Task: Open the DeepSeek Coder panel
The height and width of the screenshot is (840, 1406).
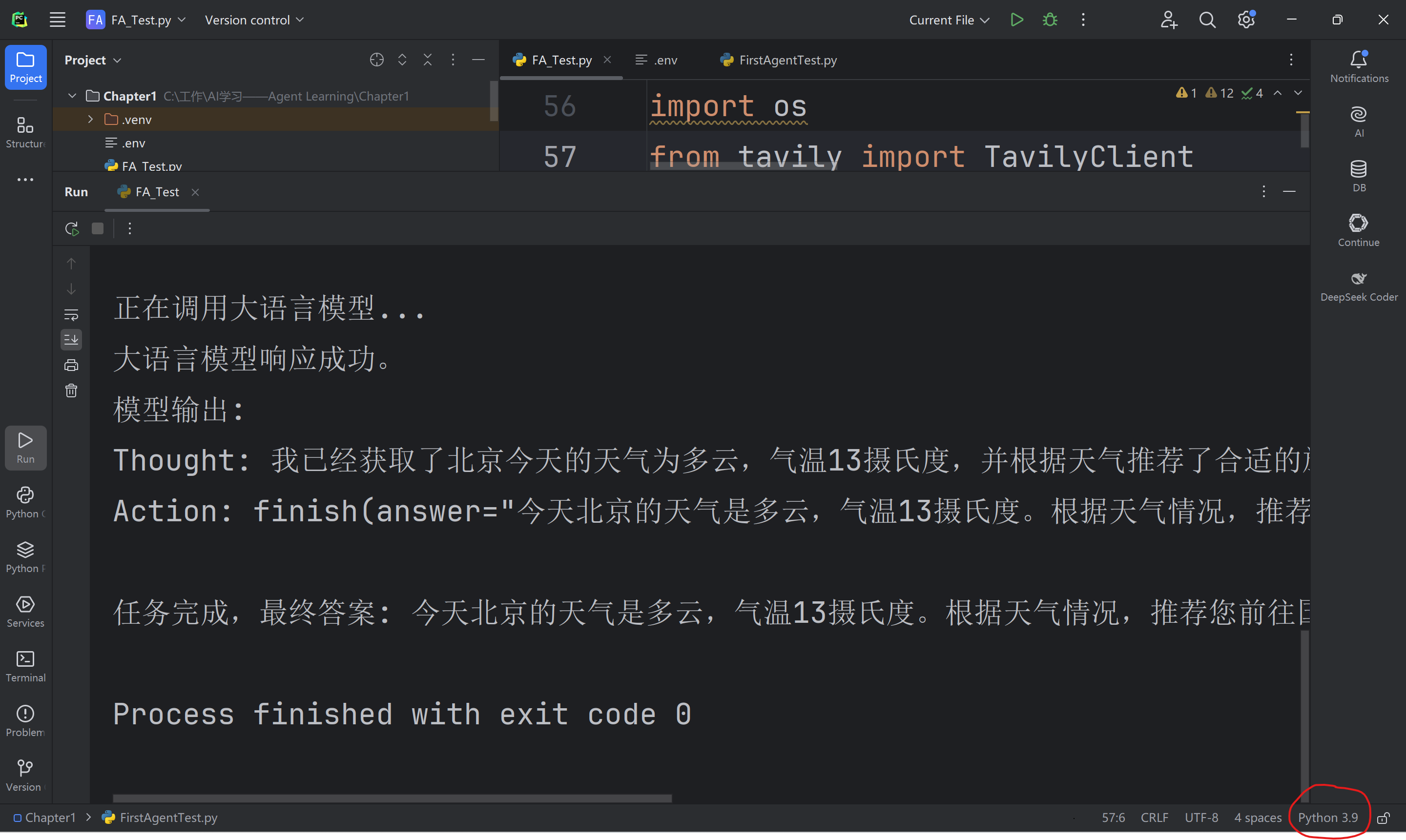Action: 1359,286
